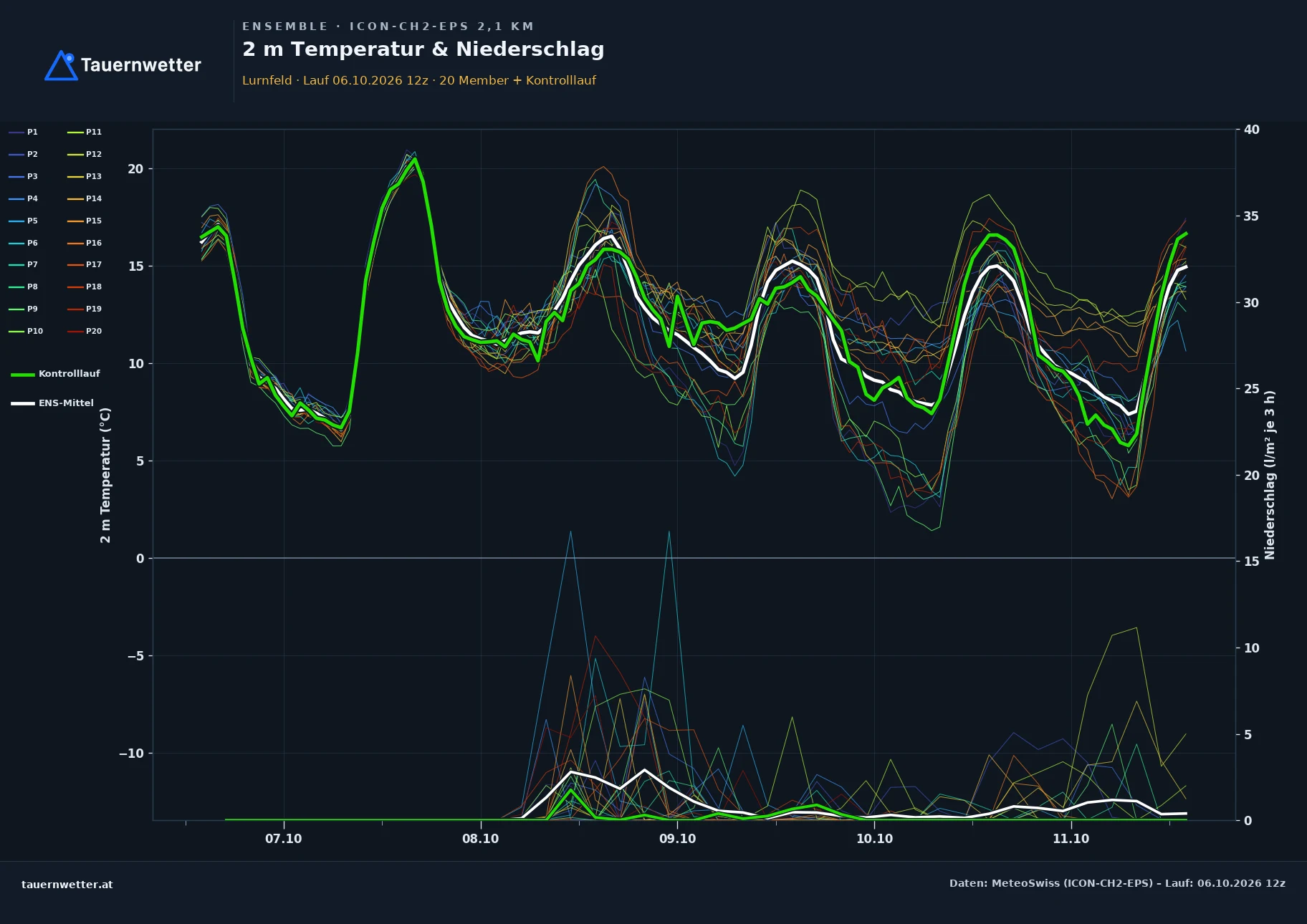
Task: Click the Lurnfeld run info subtitle
Action: pos(419,80)
